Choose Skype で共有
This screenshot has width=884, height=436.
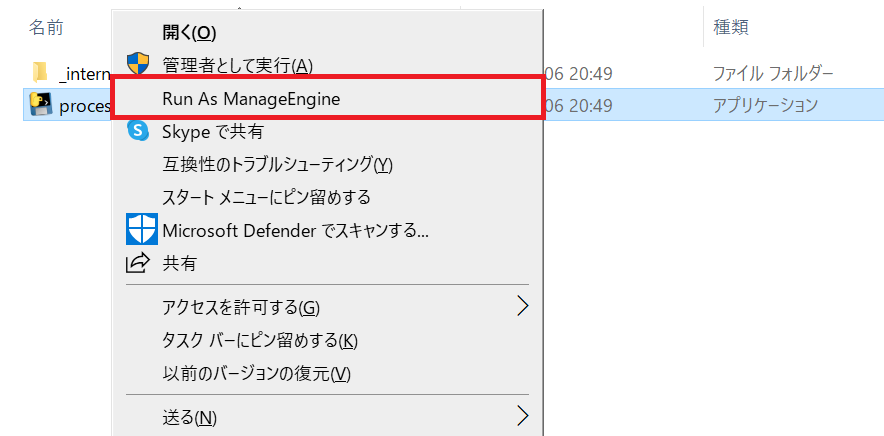click(x=212, y=131)
